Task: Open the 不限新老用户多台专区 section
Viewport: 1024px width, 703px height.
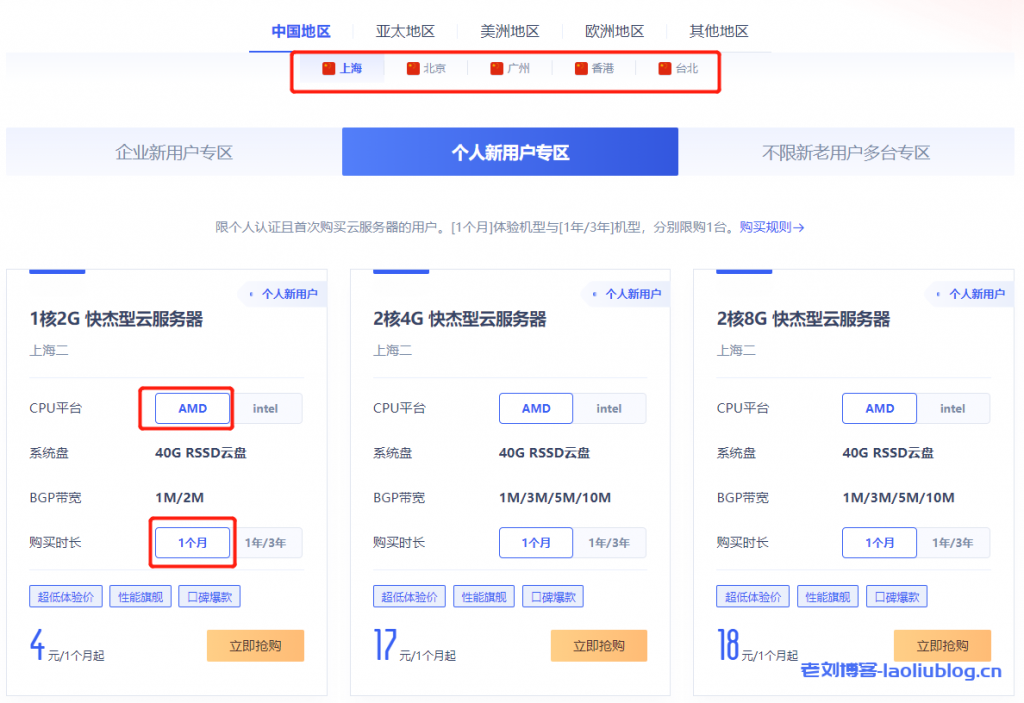Action: point(851,151)
